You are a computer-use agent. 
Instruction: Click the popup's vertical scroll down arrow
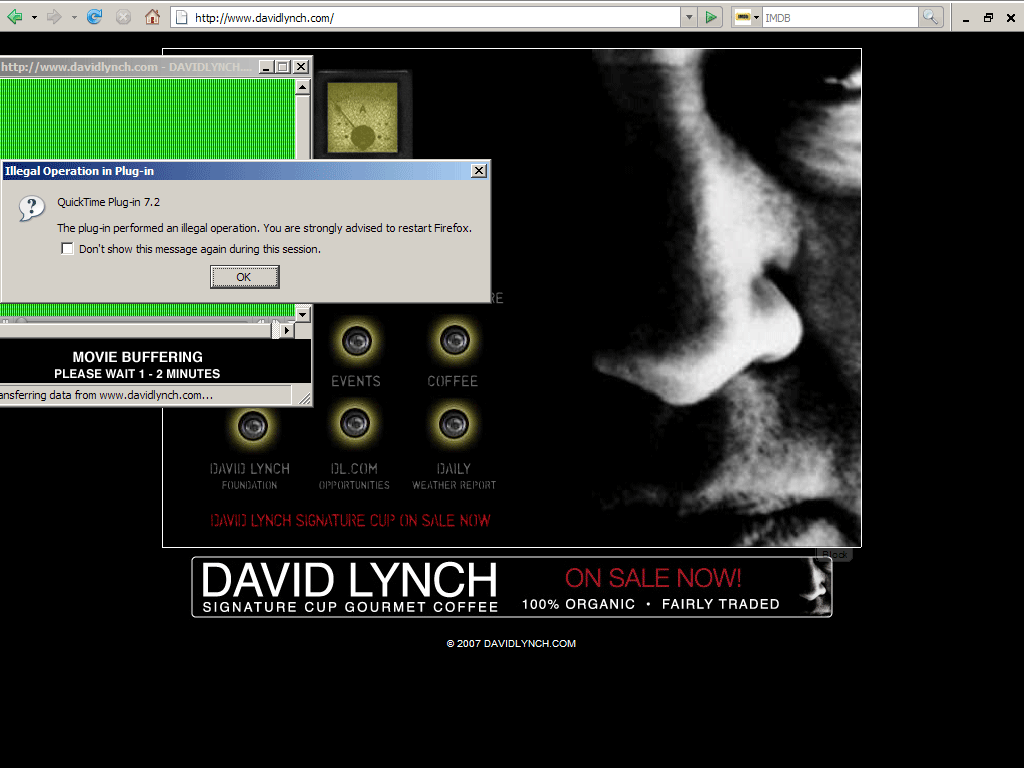pyautogui.click(x=302, y=314)
